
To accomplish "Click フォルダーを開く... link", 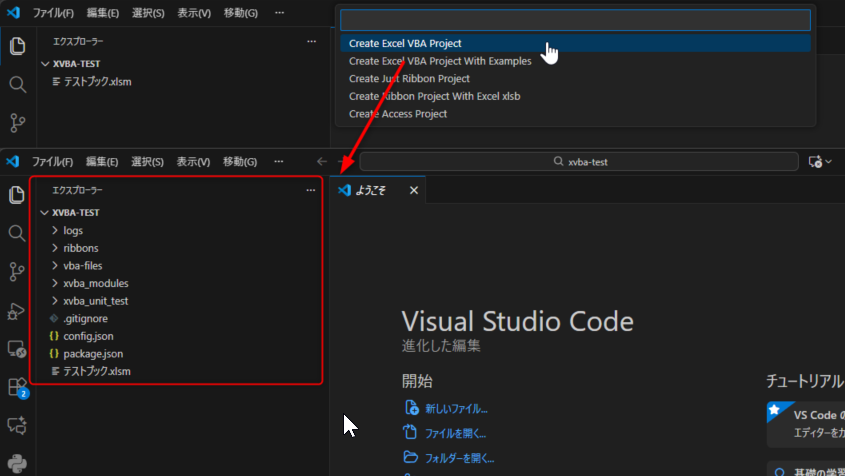I will pos(460,458).
